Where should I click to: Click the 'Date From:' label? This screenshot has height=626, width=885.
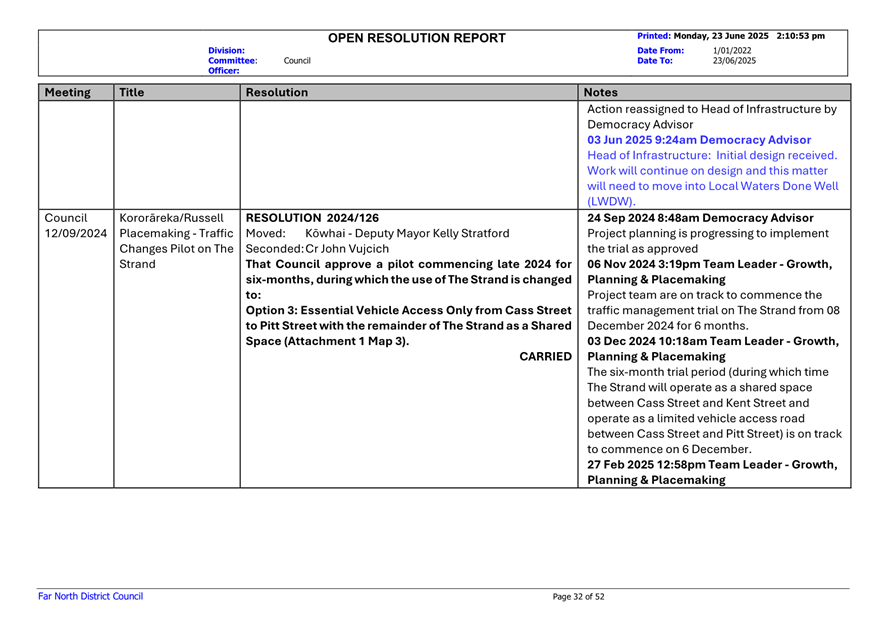[x=660, y=50]
